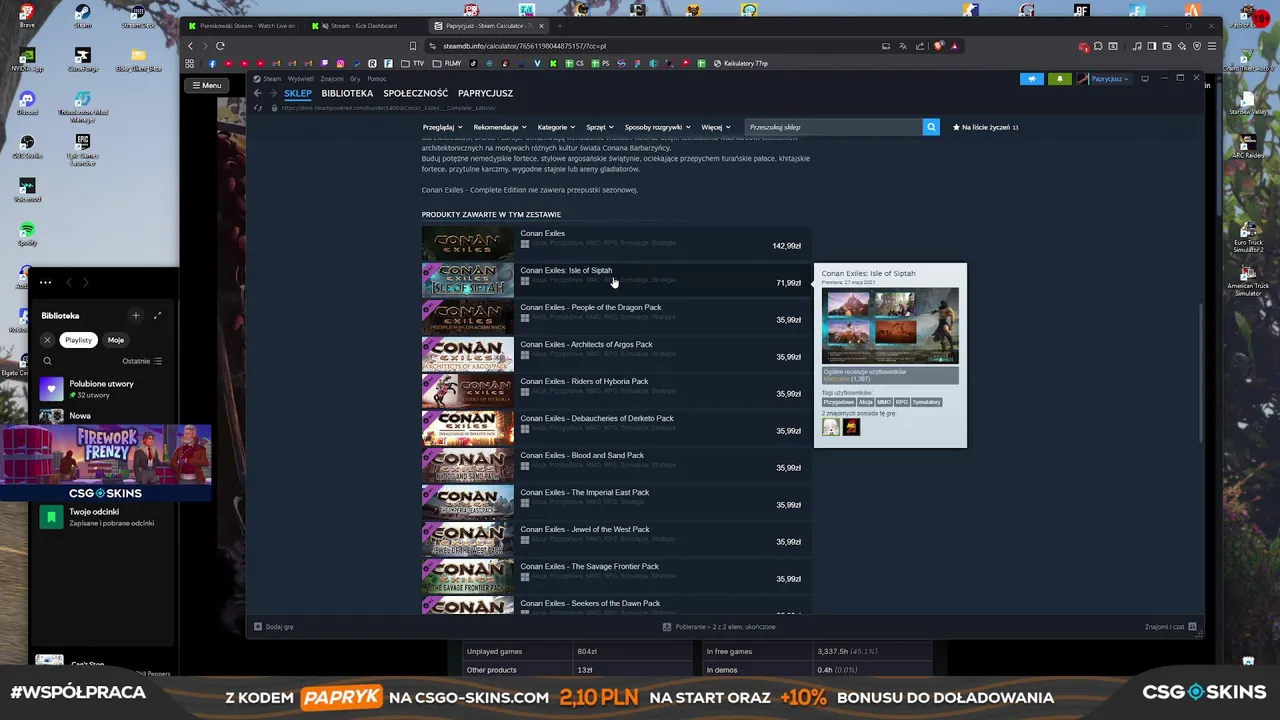This screenshot has height=720, width=1280.
Task: Expand the Kategorie dropdown
Action: click(x=556, y=127)
